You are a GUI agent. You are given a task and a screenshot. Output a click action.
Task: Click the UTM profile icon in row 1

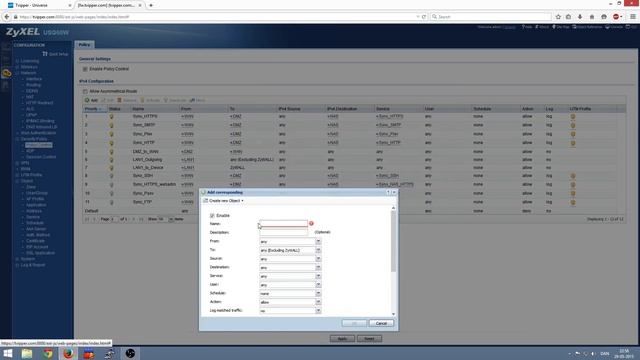(x=573, y=117)
